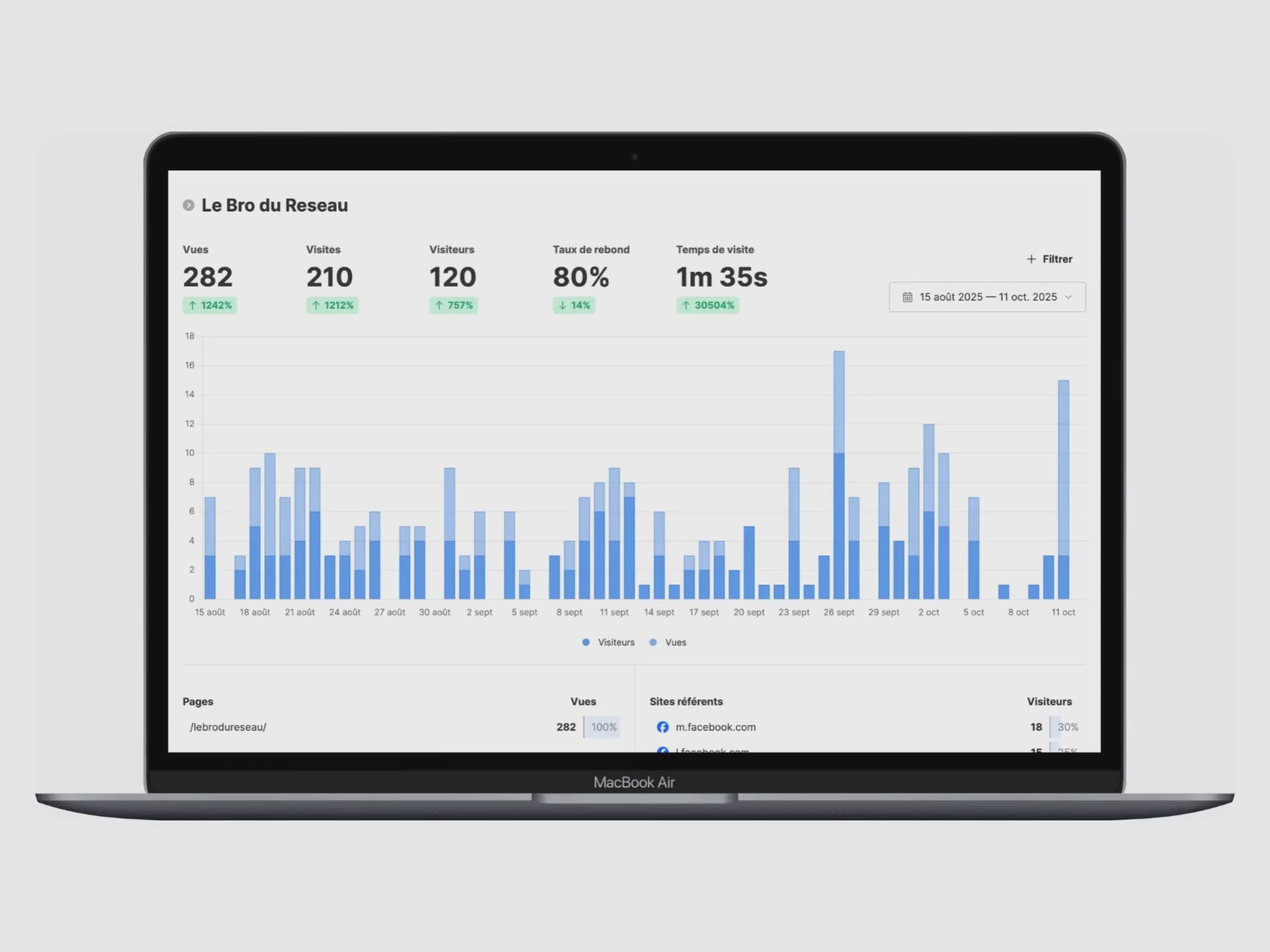Click the calendar icon in date range selector
1270x952 pixels.
(908, 297)
